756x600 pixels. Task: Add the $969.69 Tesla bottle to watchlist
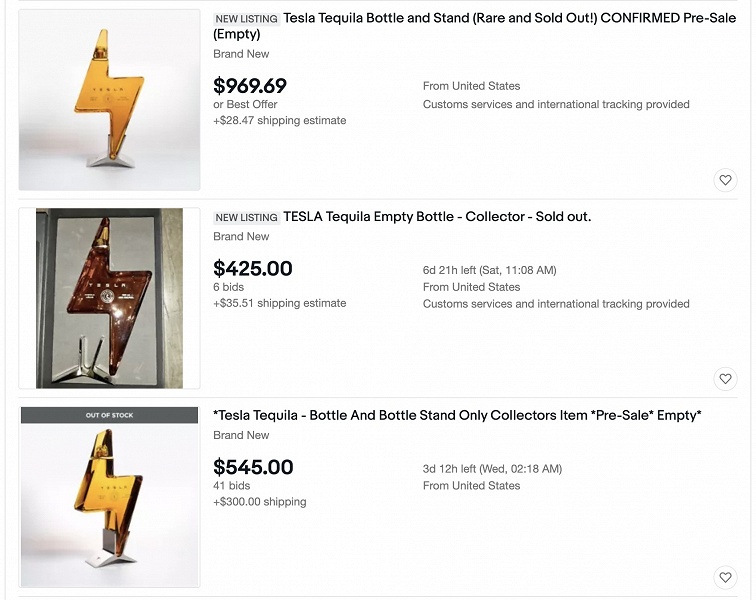pyautogui.click(x=725, y=180)
